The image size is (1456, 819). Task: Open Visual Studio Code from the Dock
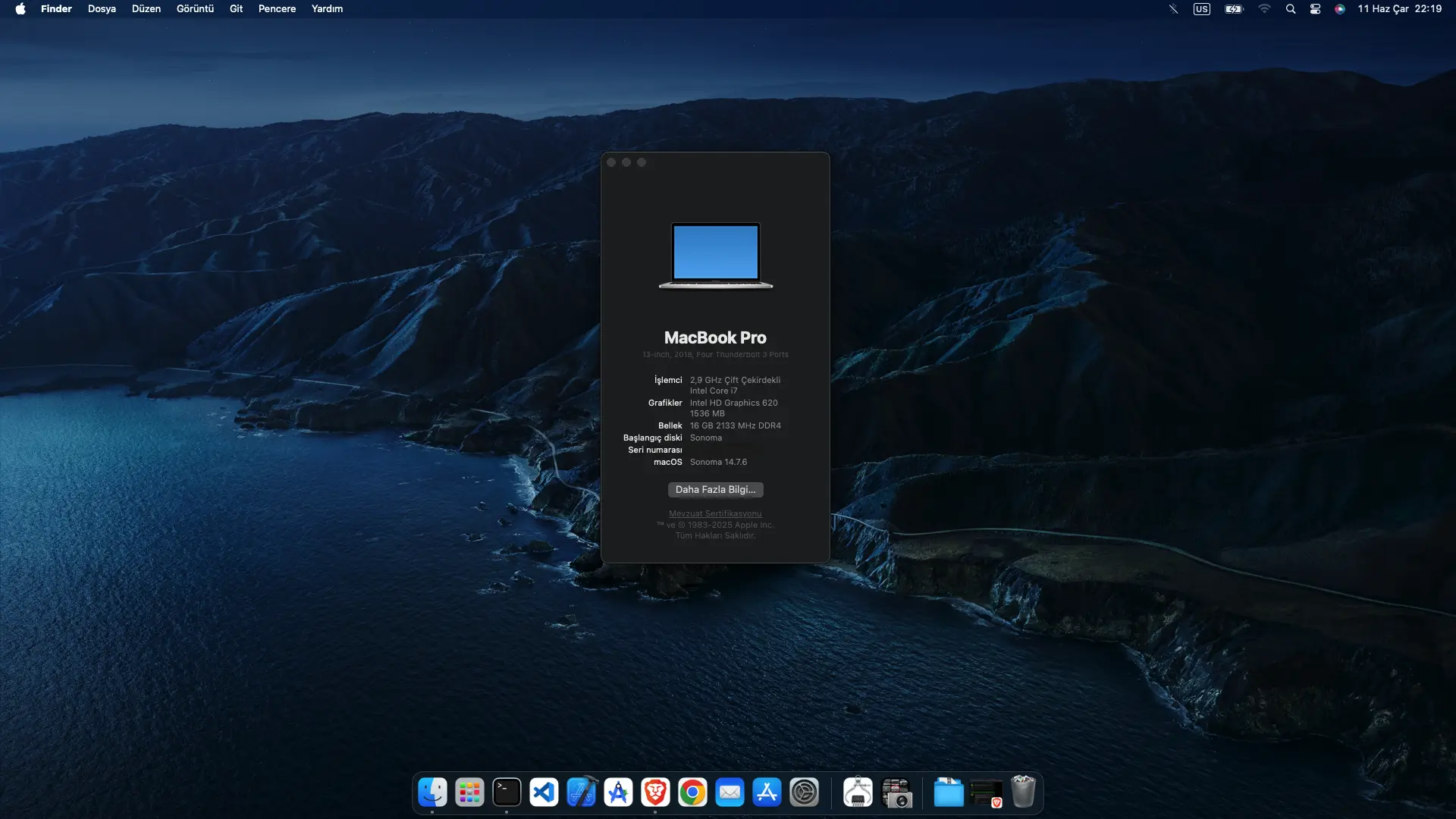tap(544, 792)
